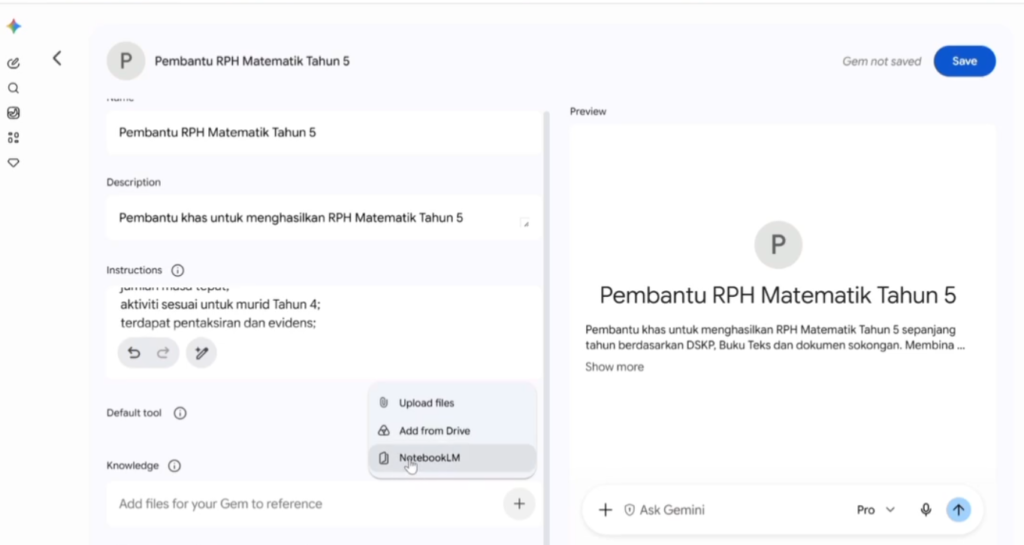Choose Upload files from the menu
This screenshot has width=1024, height=545.
point(452,403)
